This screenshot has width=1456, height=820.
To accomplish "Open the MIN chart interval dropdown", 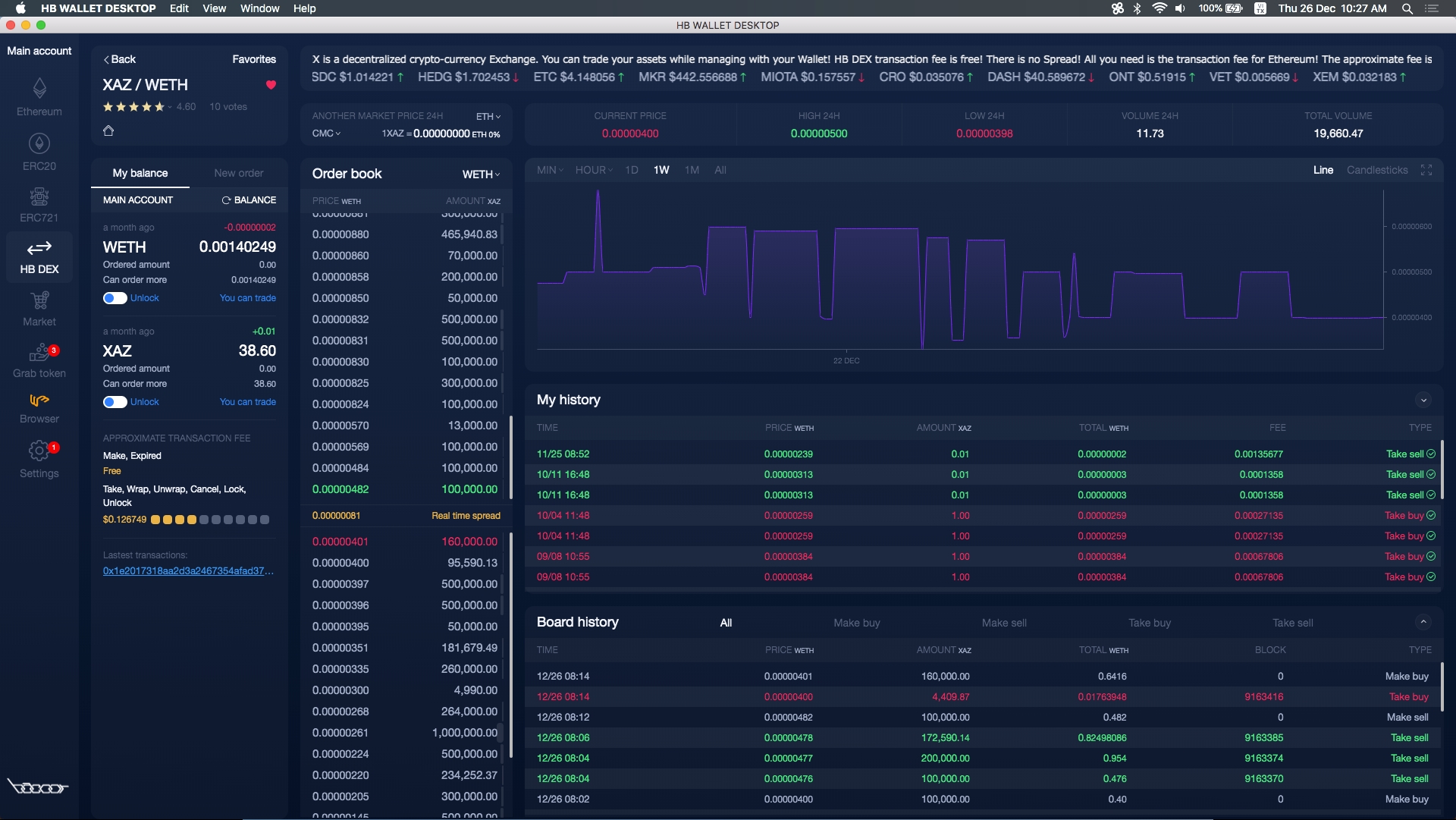I will point(550,170).
